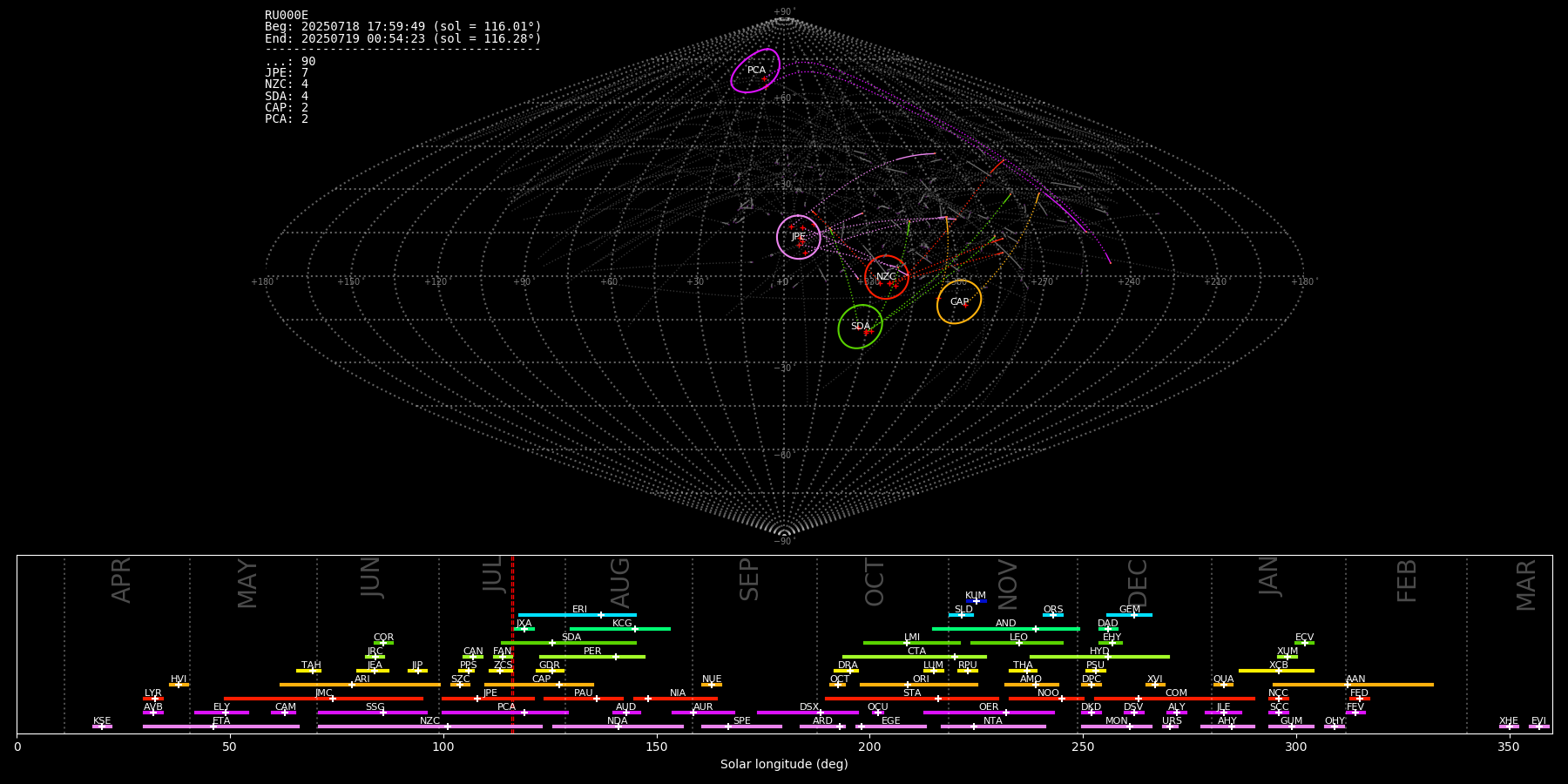This screenshot has width=1568, height=784.
Task: Click the red dashed current solar longitude line
Action: [x=512, y=645]
